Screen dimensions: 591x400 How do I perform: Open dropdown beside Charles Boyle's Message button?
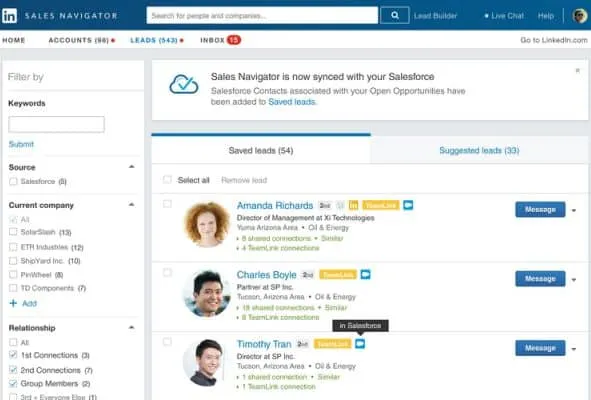tap(574, 280)
